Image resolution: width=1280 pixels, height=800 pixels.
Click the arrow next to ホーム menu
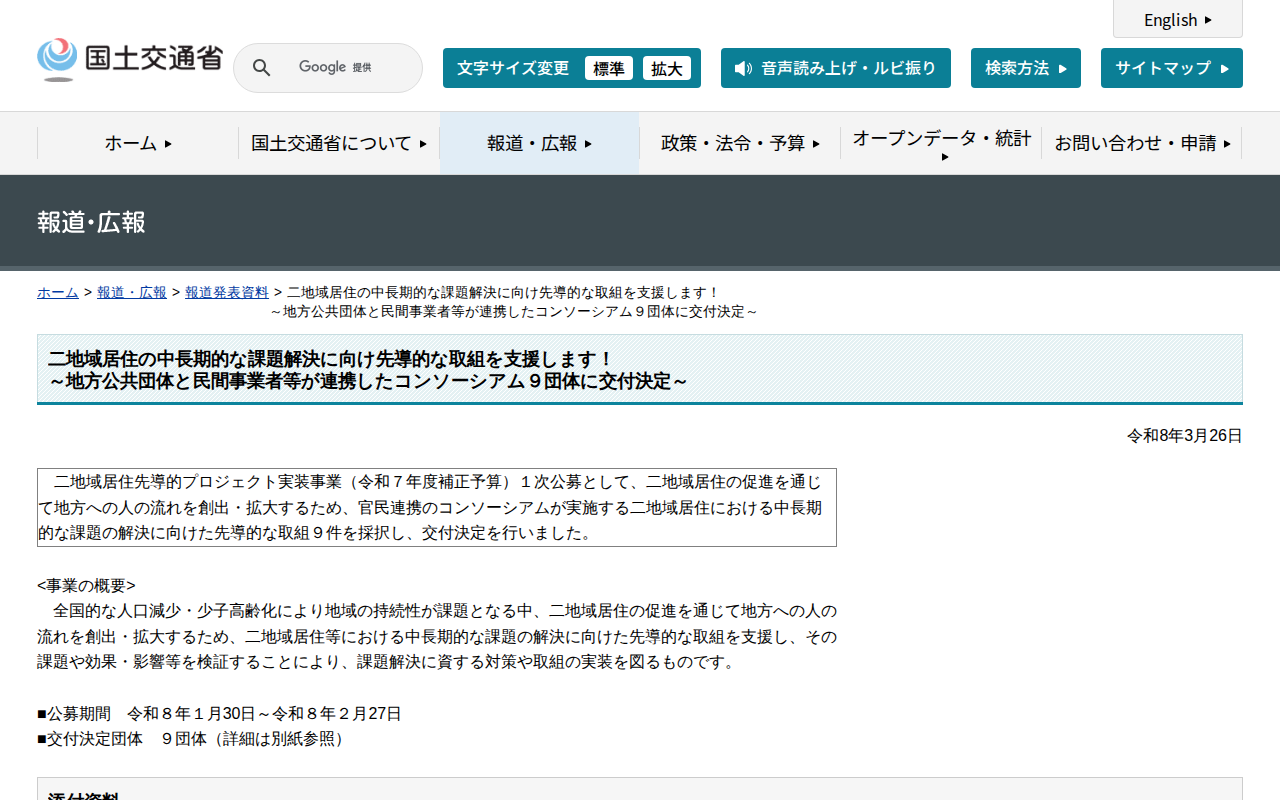[x=168, y=144]
